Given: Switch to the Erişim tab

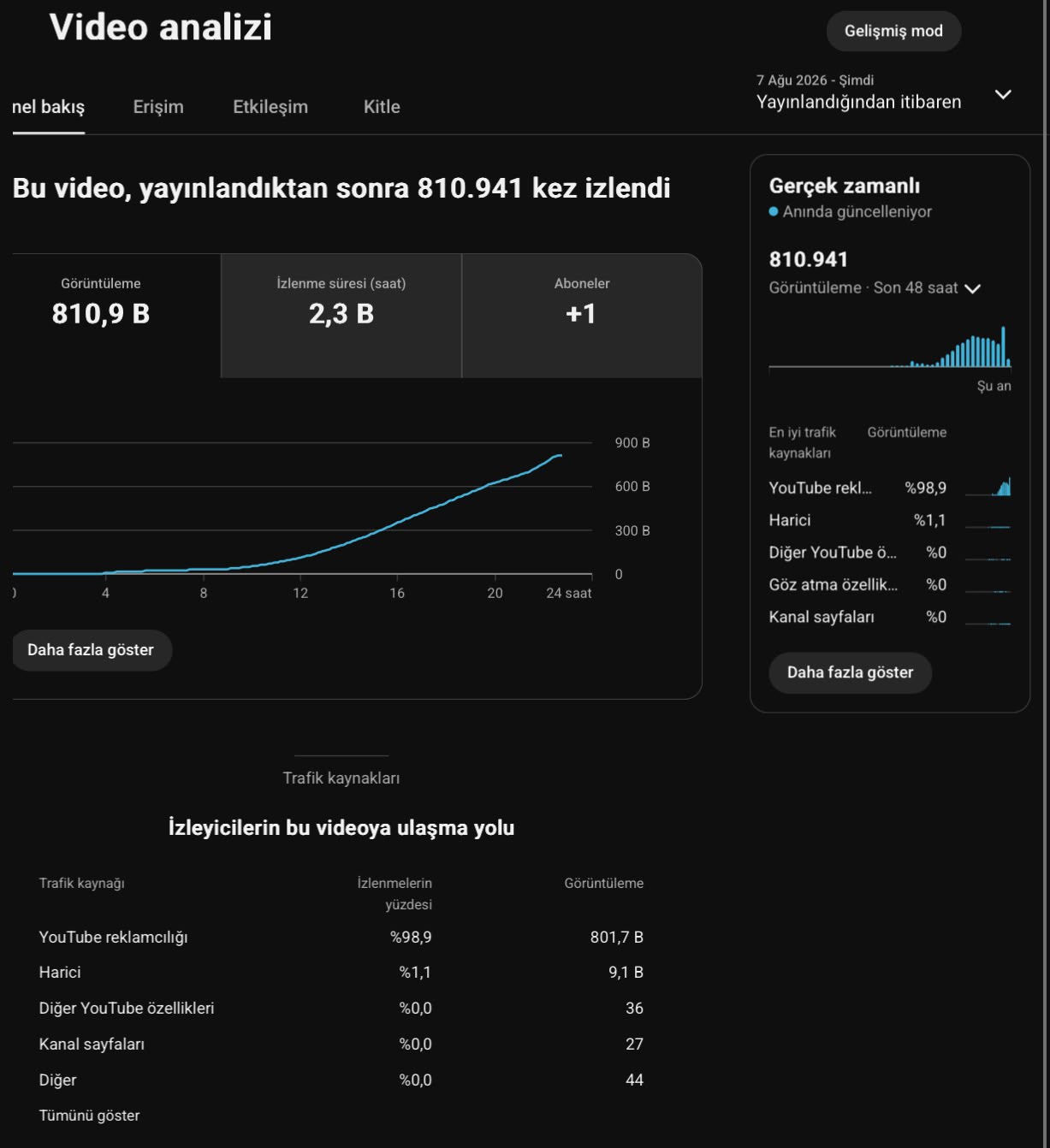Looking at the screenshot, I should [x=158, y=107].
